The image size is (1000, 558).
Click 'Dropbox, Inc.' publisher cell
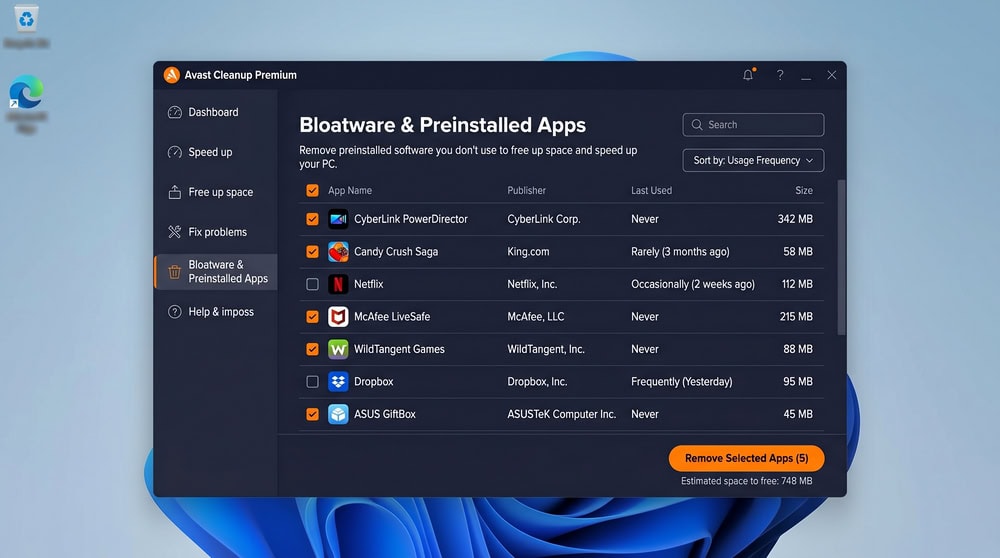537,382
